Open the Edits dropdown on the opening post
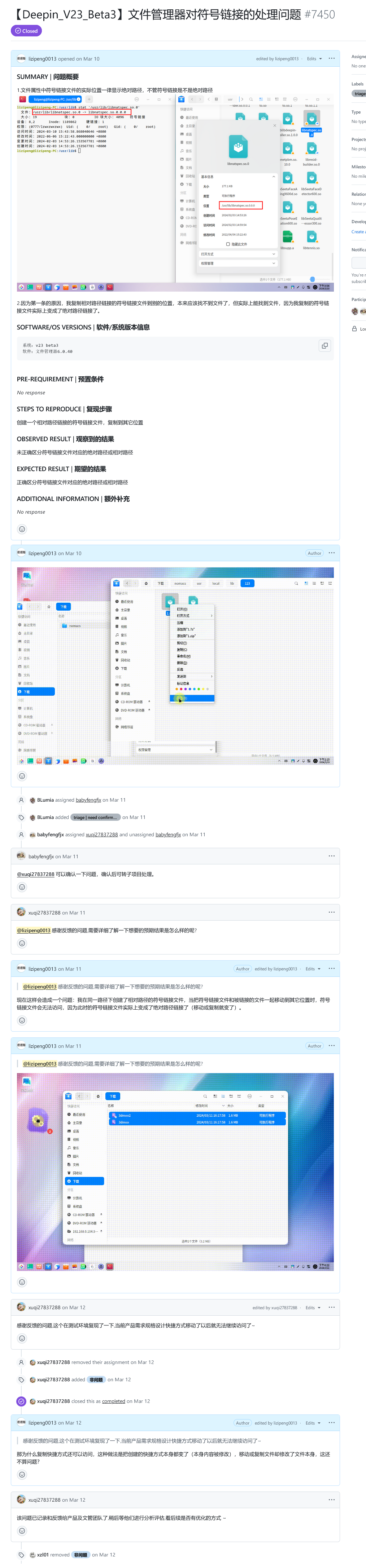 (x=314, y=59)
